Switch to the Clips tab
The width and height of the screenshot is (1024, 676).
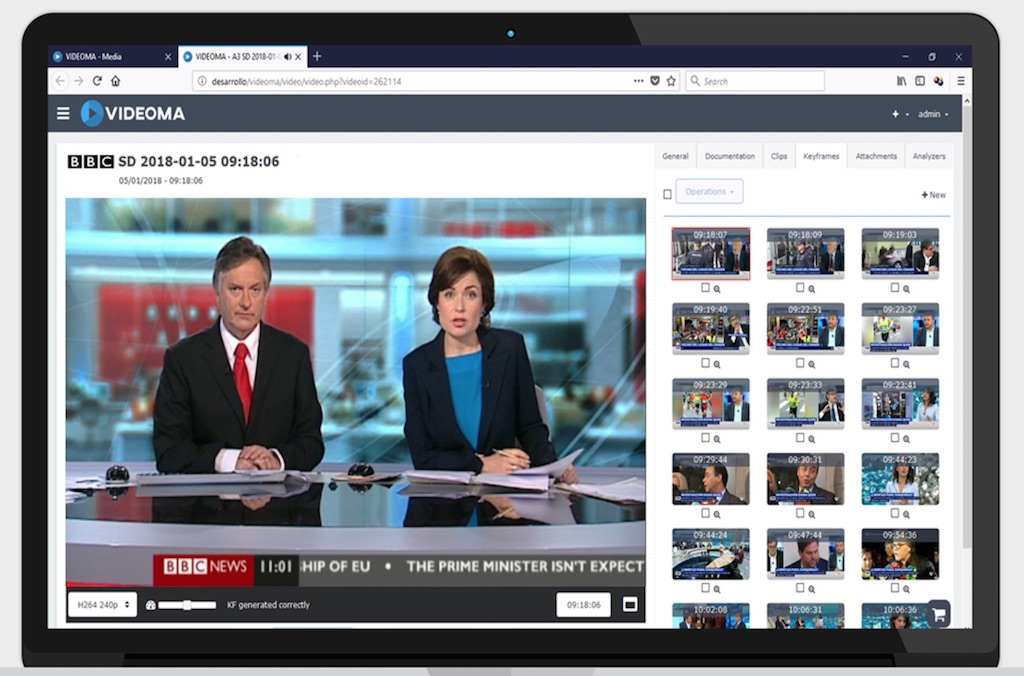click(x=779, y=156)
